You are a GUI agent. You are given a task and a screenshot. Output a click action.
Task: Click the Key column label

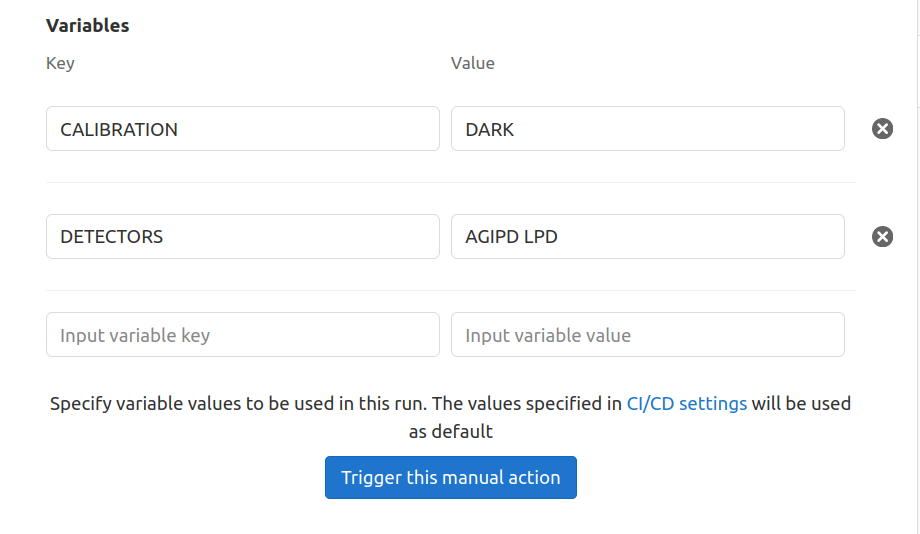(60, 63)
